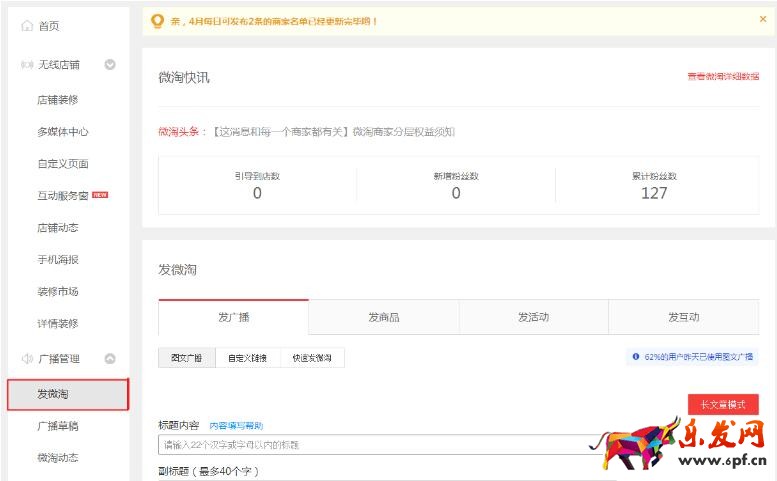
Task: Switch to the 发商品 tab
Action: point(383,317)
